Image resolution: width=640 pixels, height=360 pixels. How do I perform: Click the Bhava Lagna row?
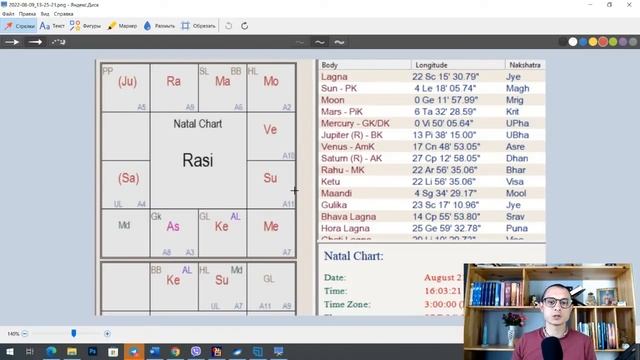coord(432,217)
